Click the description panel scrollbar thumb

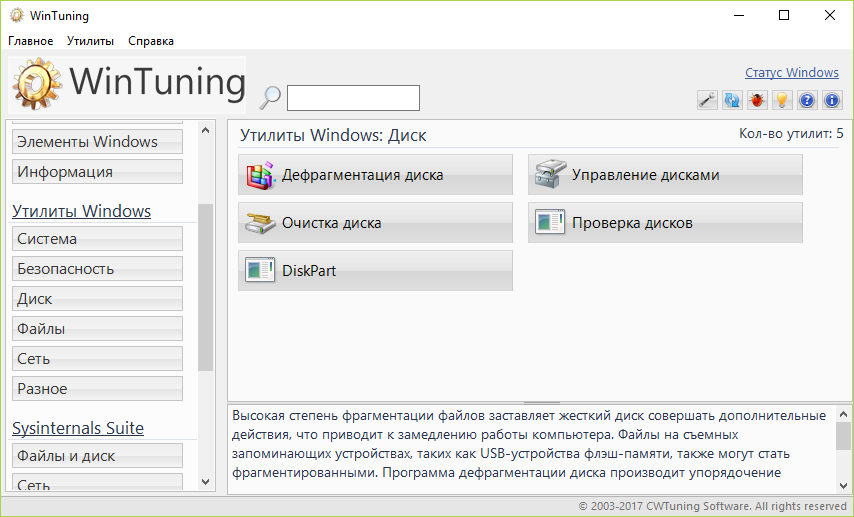pos(843,436)
